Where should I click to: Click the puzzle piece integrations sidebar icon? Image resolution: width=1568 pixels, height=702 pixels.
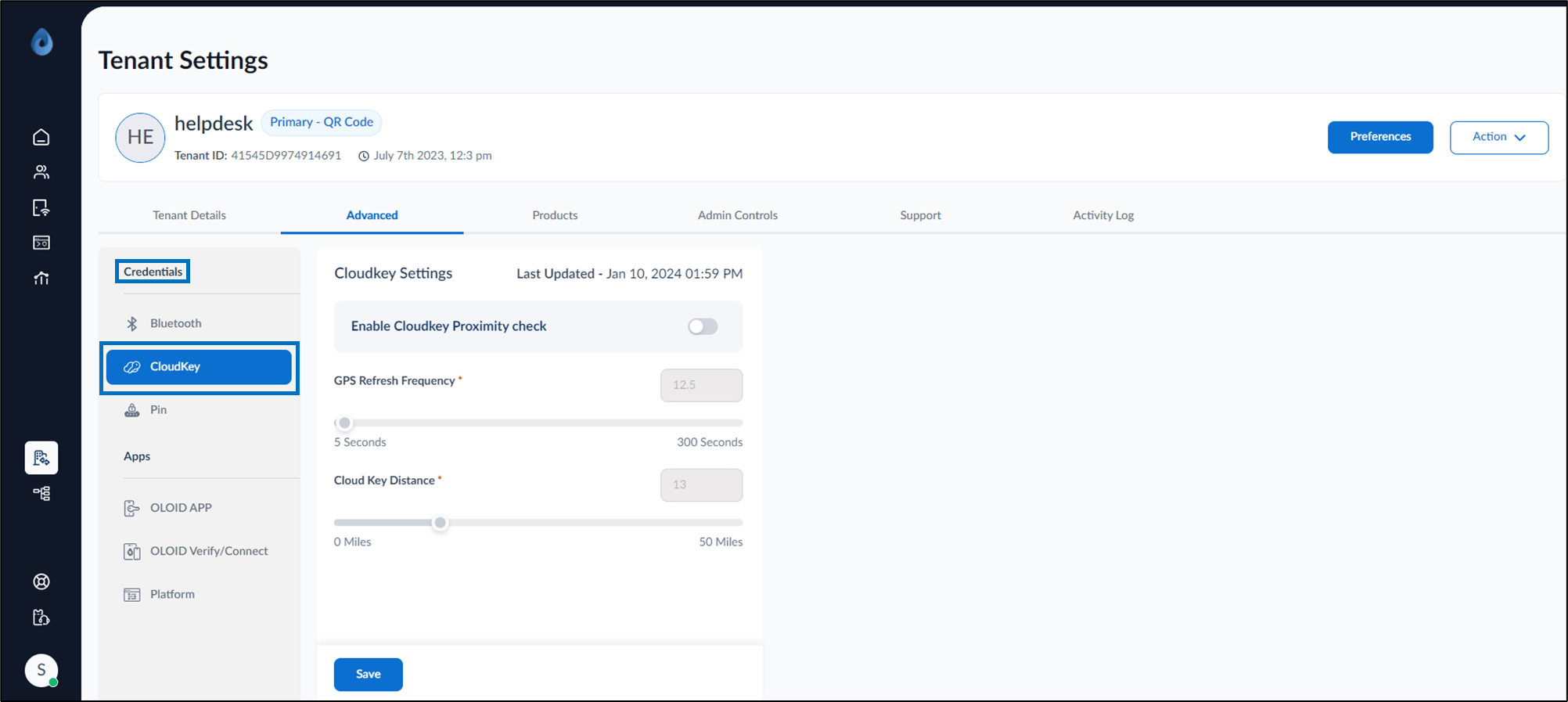(41, 617)
